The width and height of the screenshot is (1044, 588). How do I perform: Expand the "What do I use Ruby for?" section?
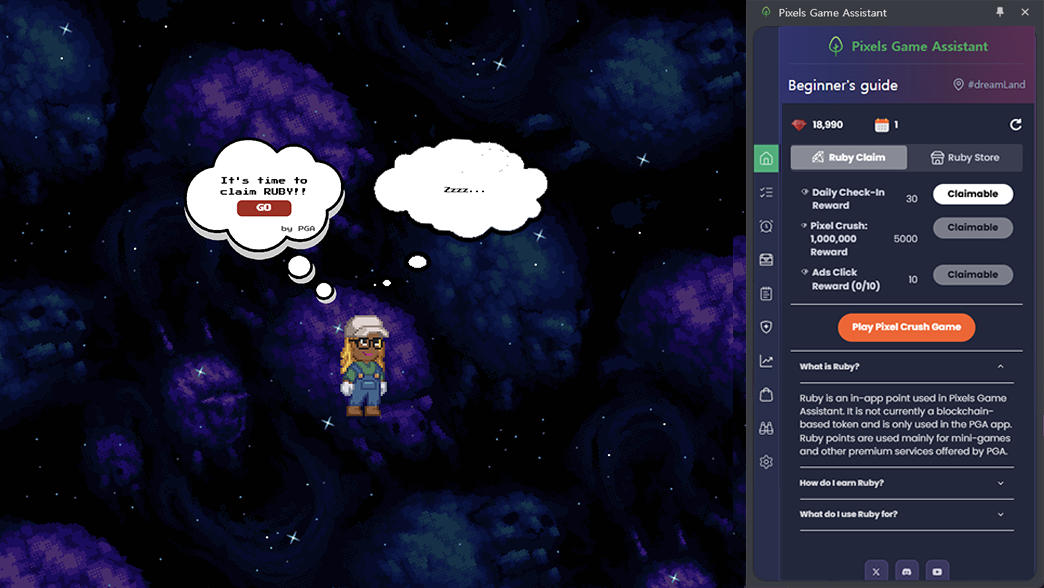pyautogui.click(x=1000, y=514)
